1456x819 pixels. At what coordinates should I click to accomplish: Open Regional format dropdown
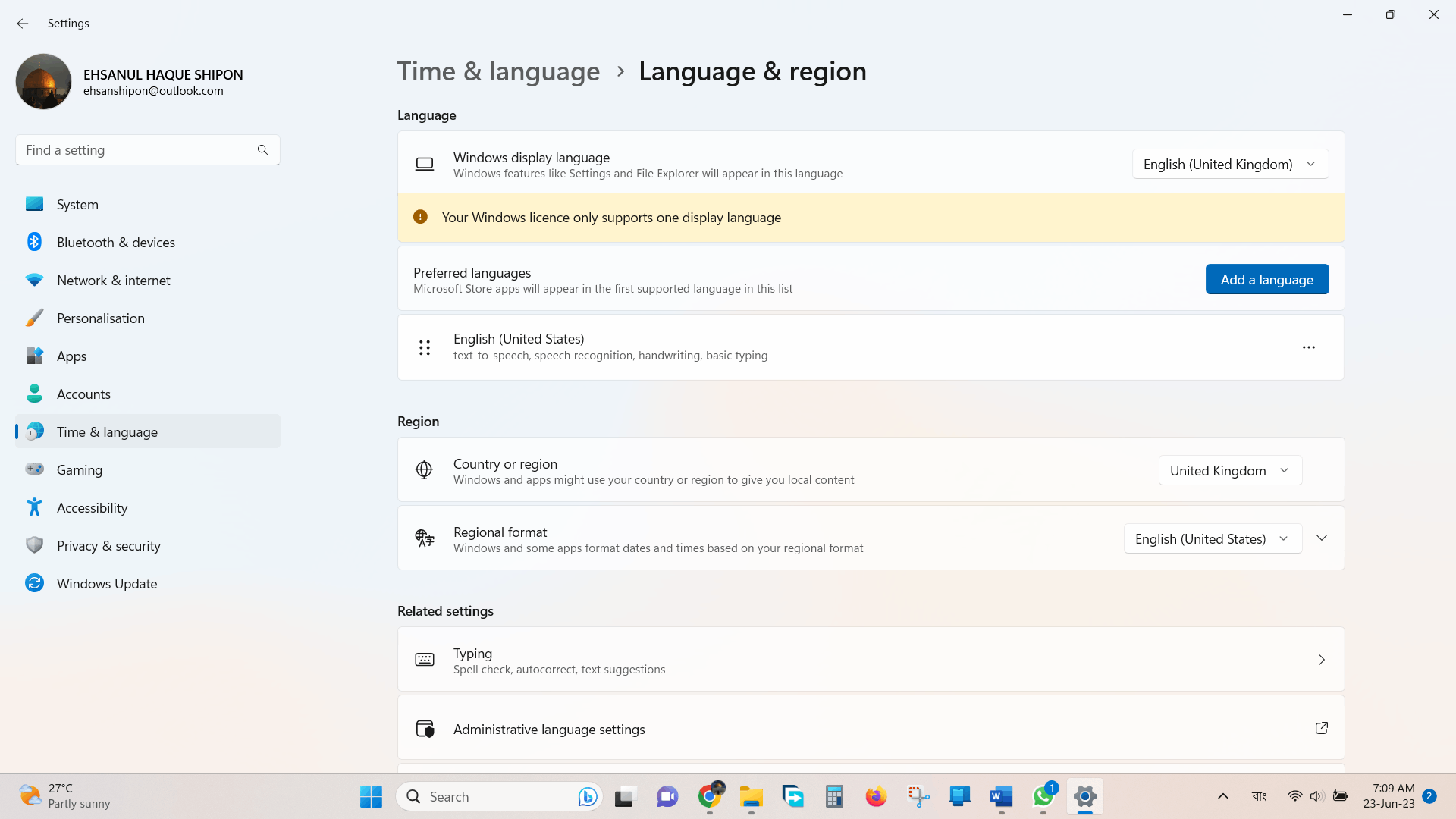tap(1213, 539)
